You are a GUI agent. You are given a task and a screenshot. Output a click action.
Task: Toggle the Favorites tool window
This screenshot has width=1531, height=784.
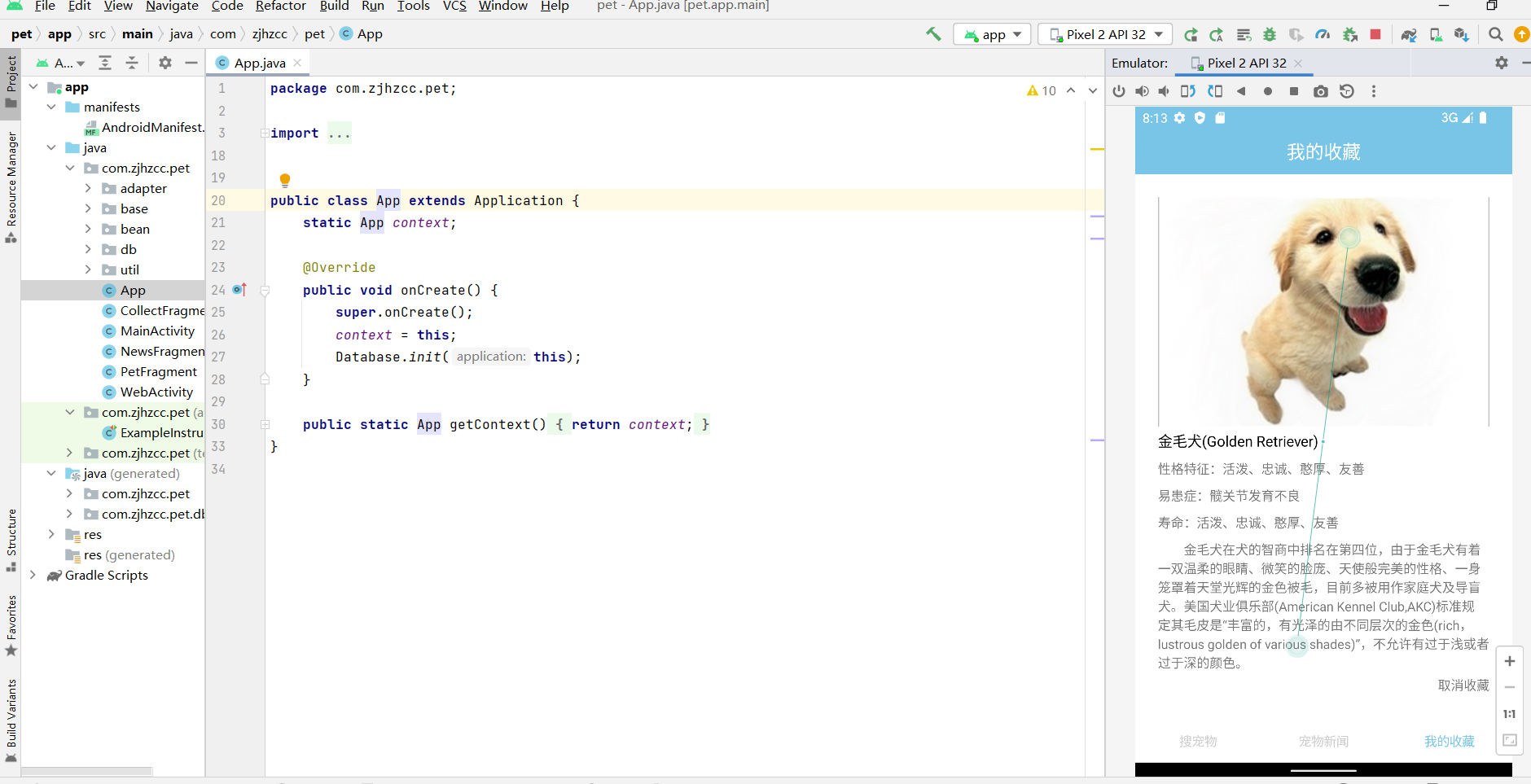pyautogui.click(x=11, y=625)
